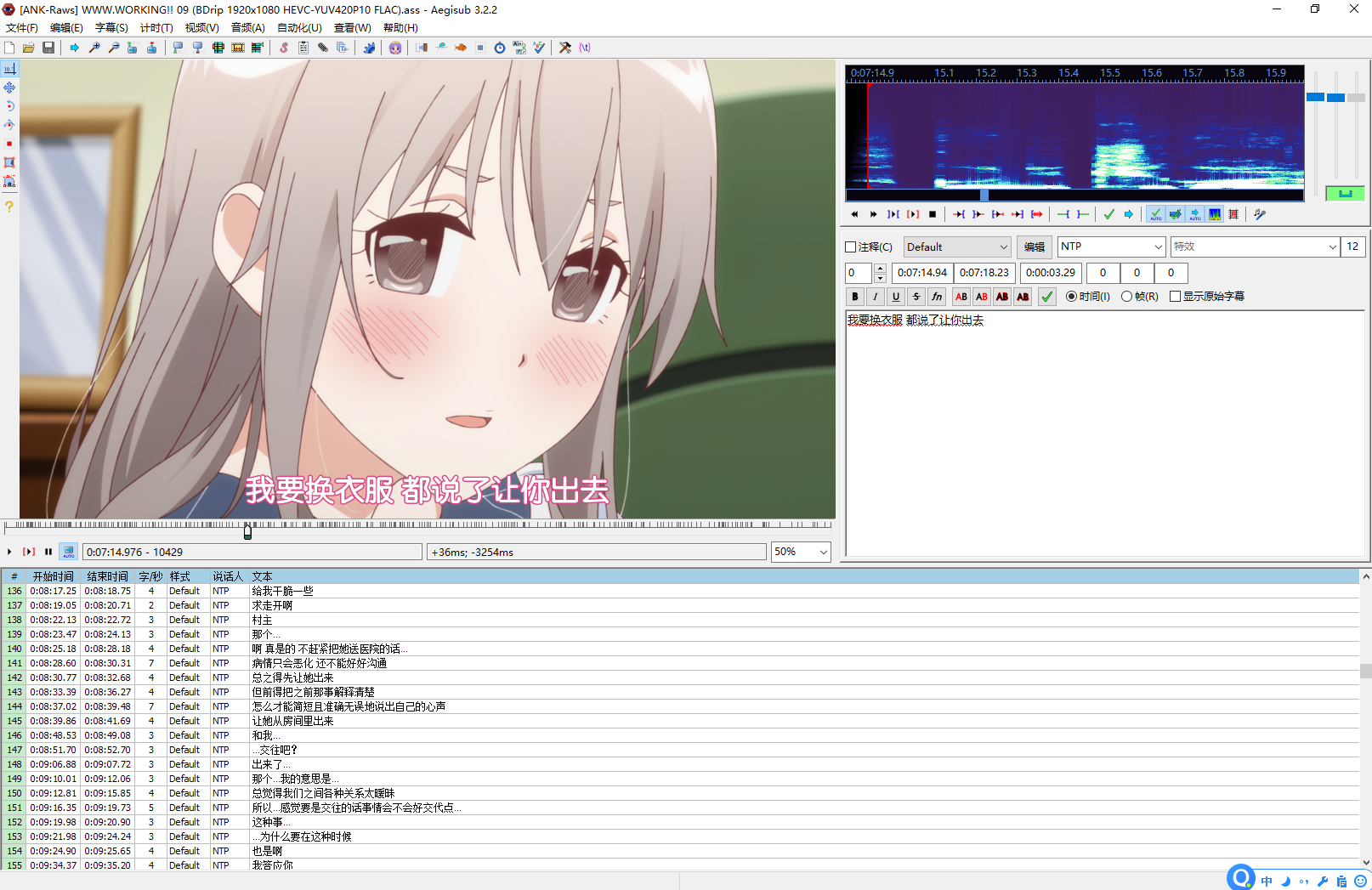1372x890 pixels.
Task: Select the Drag subtitles video tool
Action: [9, 88]
